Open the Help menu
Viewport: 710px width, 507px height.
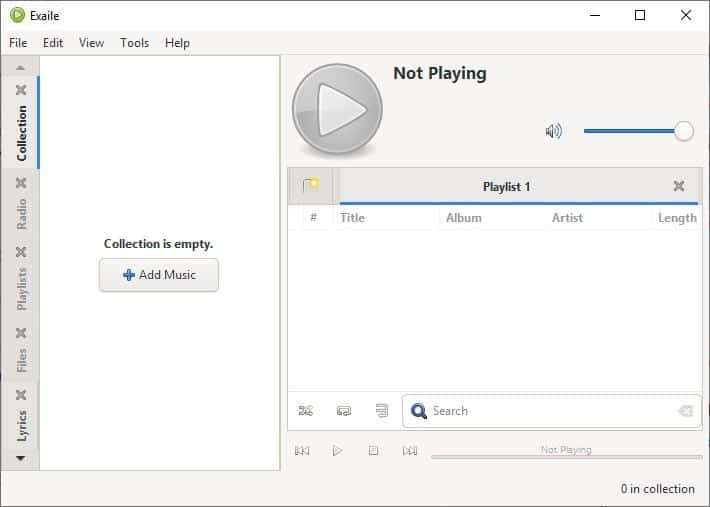[177, 43]
